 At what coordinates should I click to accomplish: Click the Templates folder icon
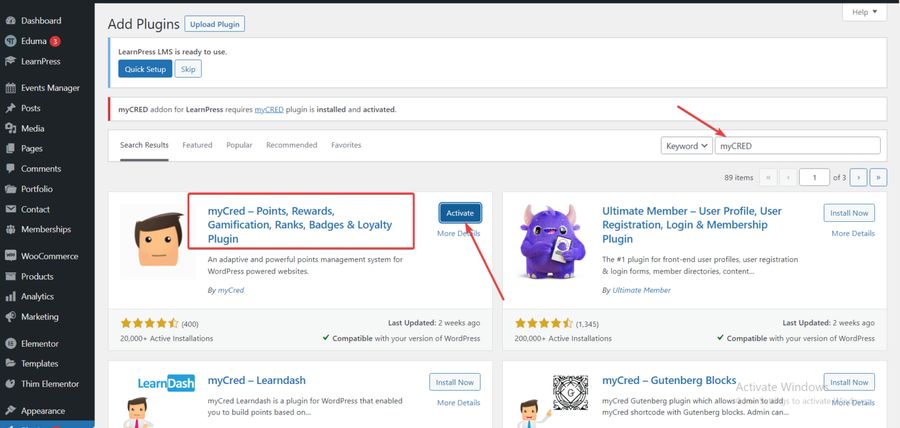coord(10,364)
